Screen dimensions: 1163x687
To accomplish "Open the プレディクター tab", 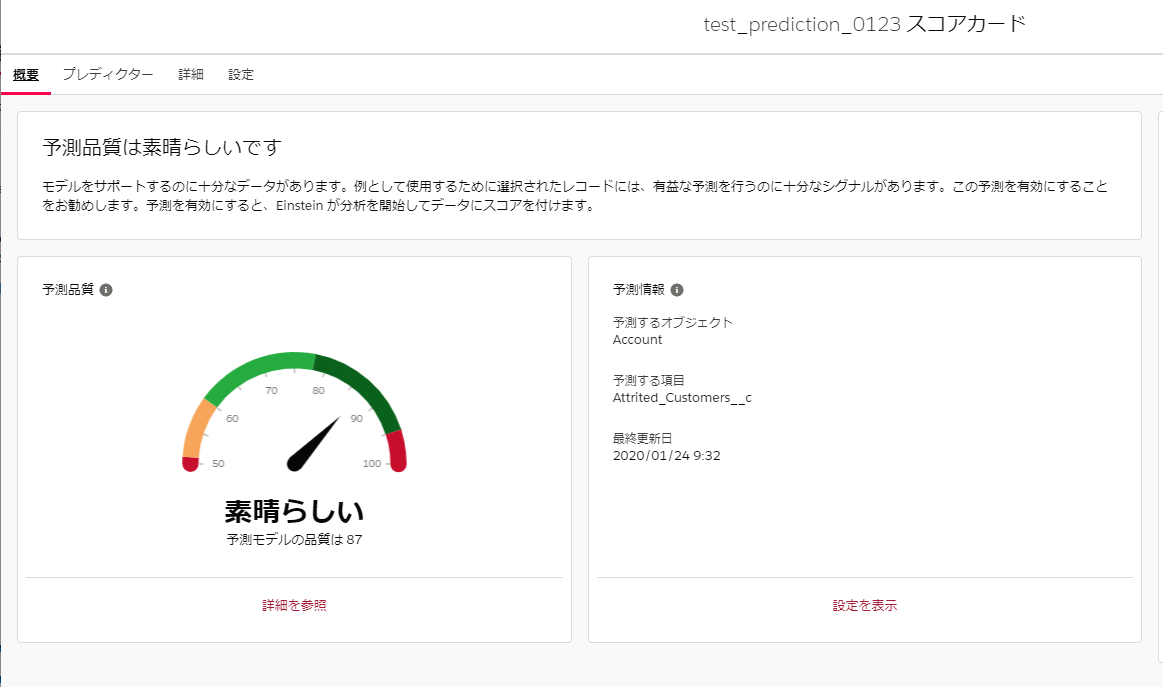I will tap(108, 75).
